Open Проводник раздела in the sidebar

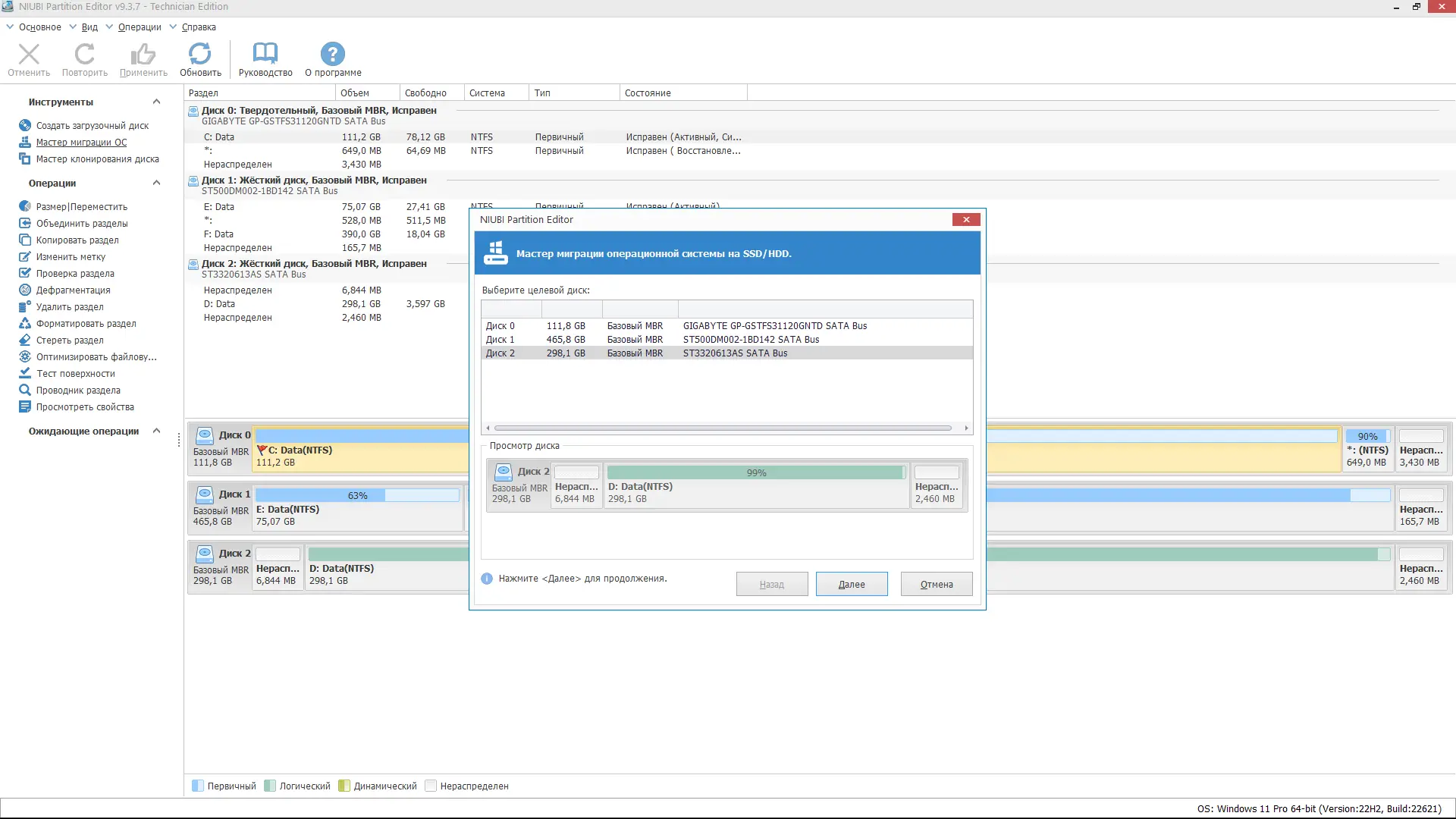pyautogui.click(x=78, y=391)
